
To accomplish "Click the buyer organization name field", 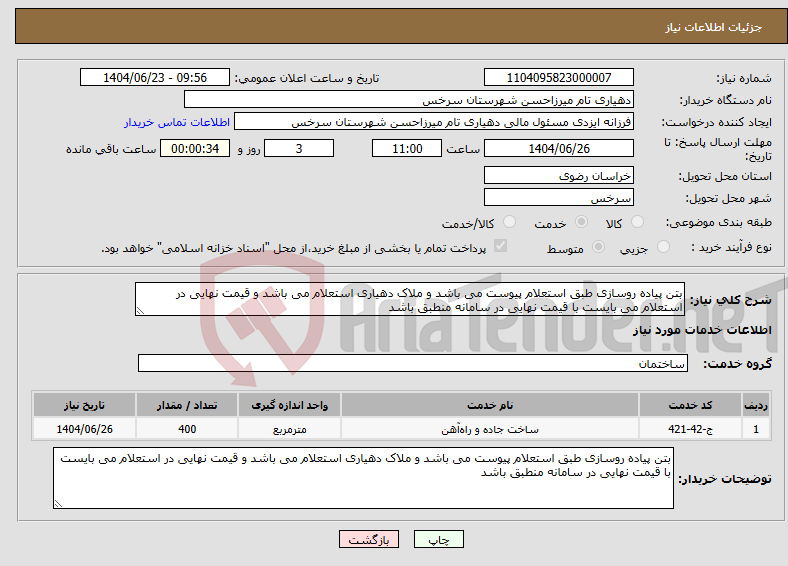I will pos(409,100).
